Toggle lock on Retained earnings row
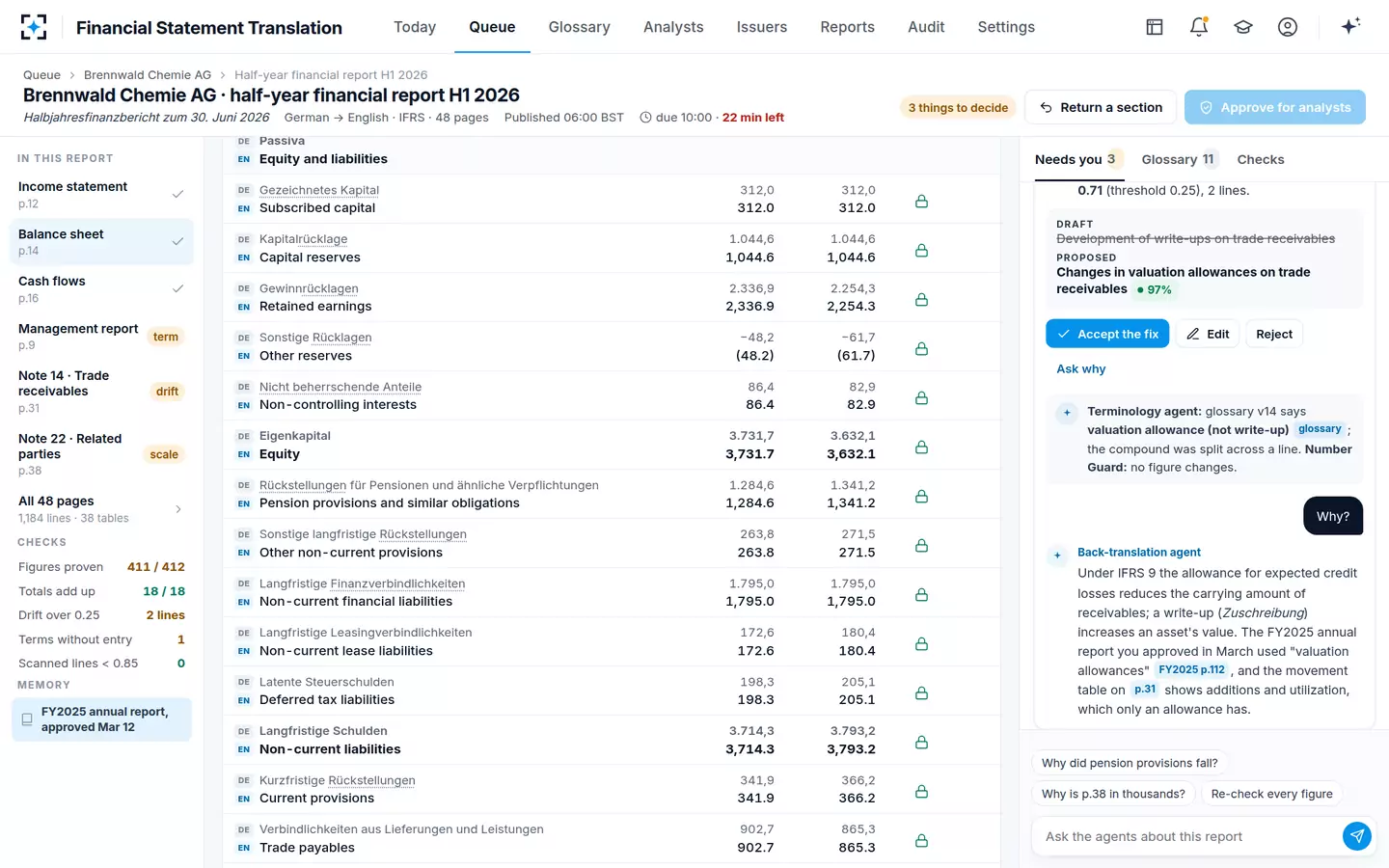 921,299
